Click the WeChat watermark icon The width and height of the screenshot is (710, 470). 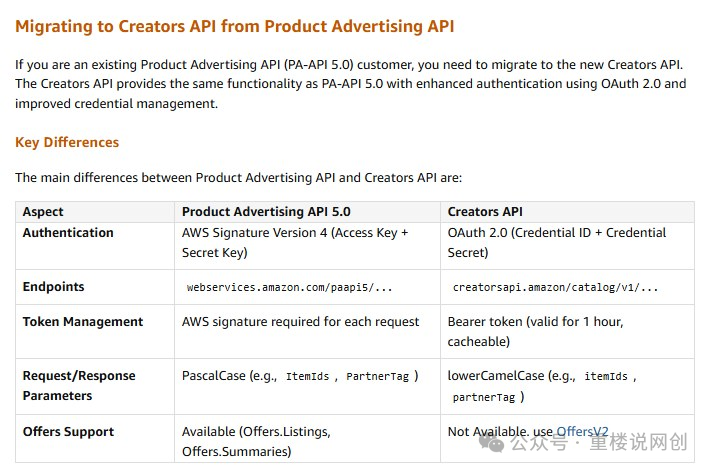491,442
